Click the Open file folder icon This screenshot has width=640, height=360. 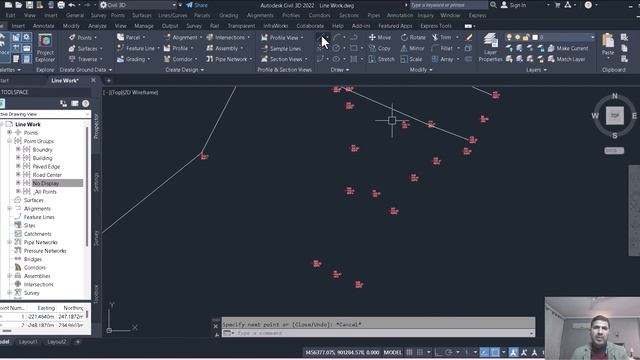[19, 5]
